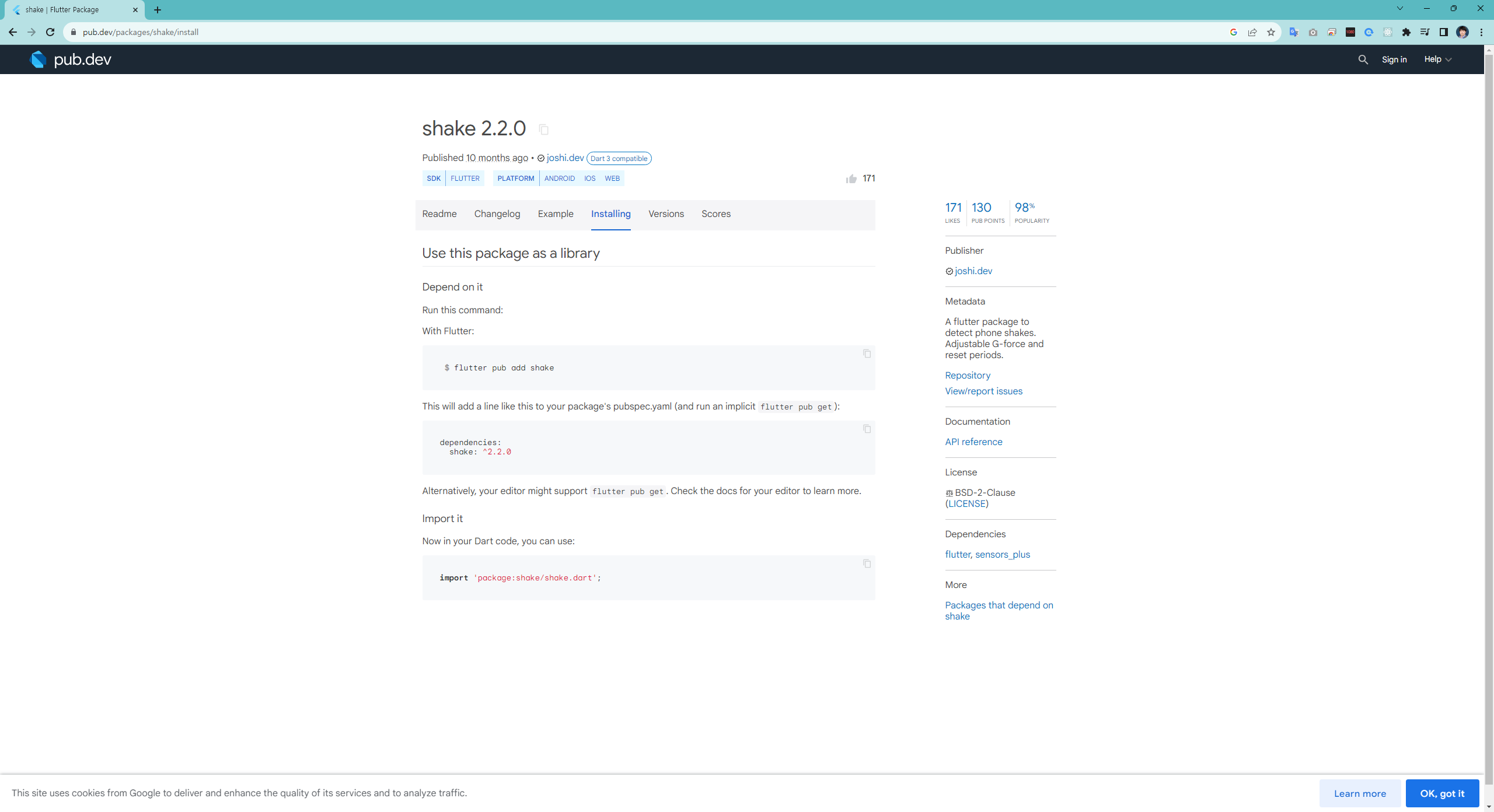Viewport: 1494px width, 812px height.
Task: Expand the Help dropdown menu
Action: (x=1437, y=60)
